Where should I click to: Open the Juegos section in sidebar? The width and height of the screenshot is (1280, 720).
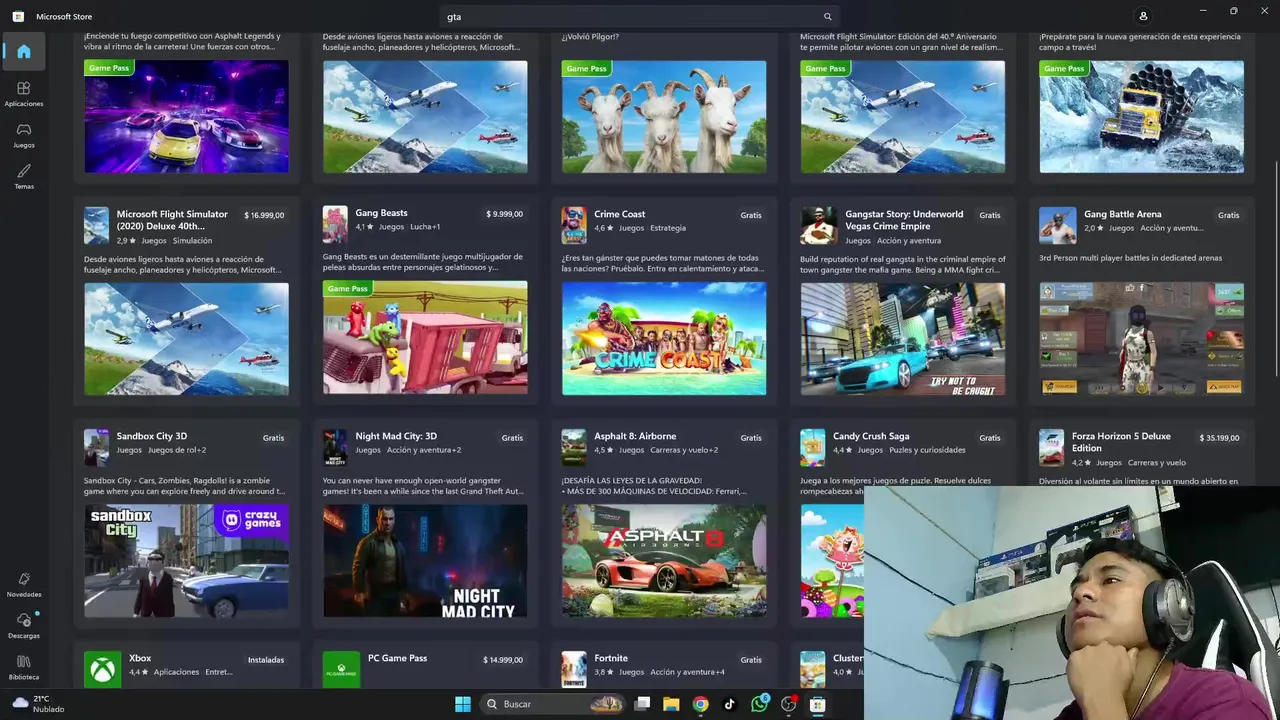(23, 135)
